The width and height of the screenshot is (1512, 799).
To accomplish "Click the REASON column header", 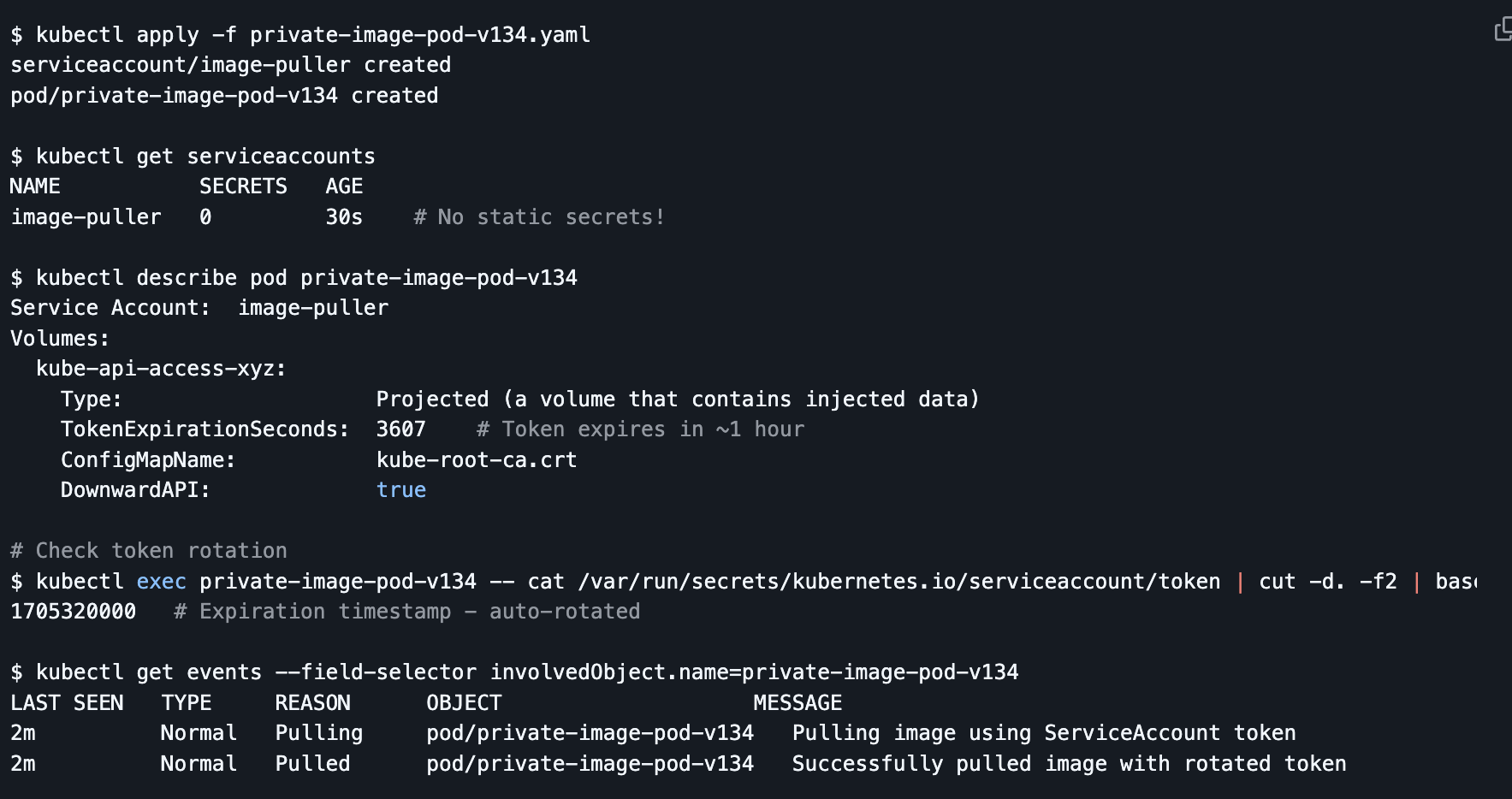I will pyautogui.click(x=312, y=703).
